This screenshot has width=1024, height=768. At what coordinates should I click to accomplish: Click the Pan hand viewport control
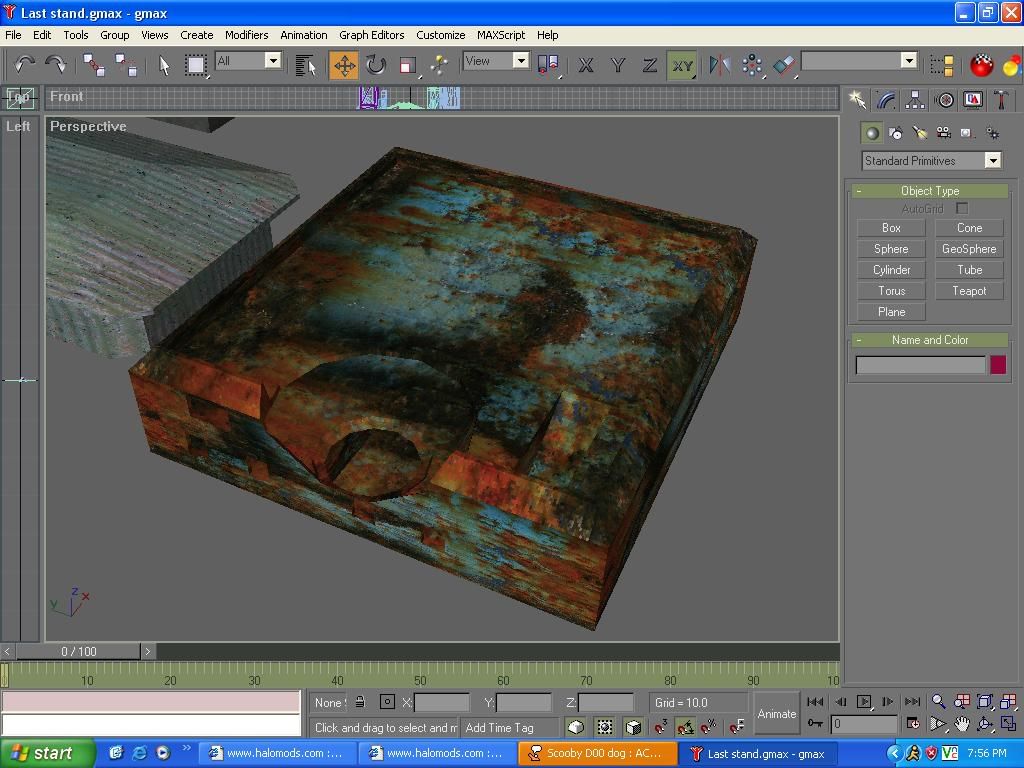click(961, 724)
